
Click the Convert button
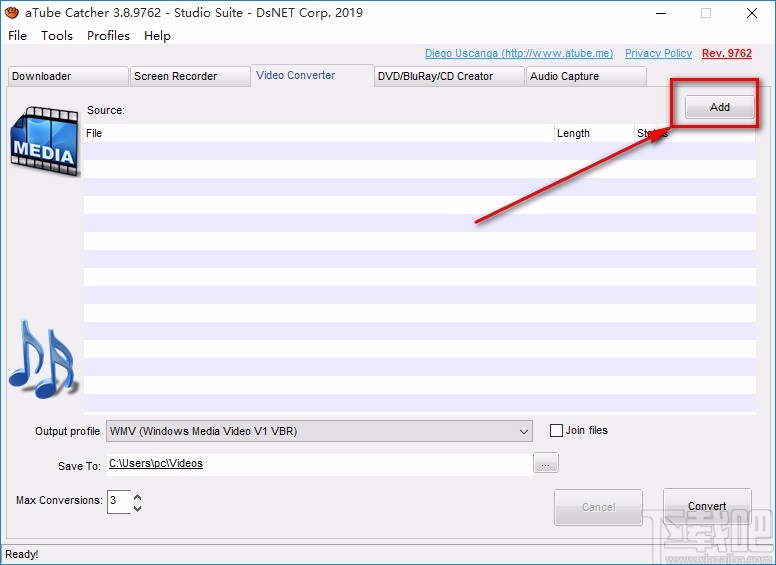click(707, 506)
